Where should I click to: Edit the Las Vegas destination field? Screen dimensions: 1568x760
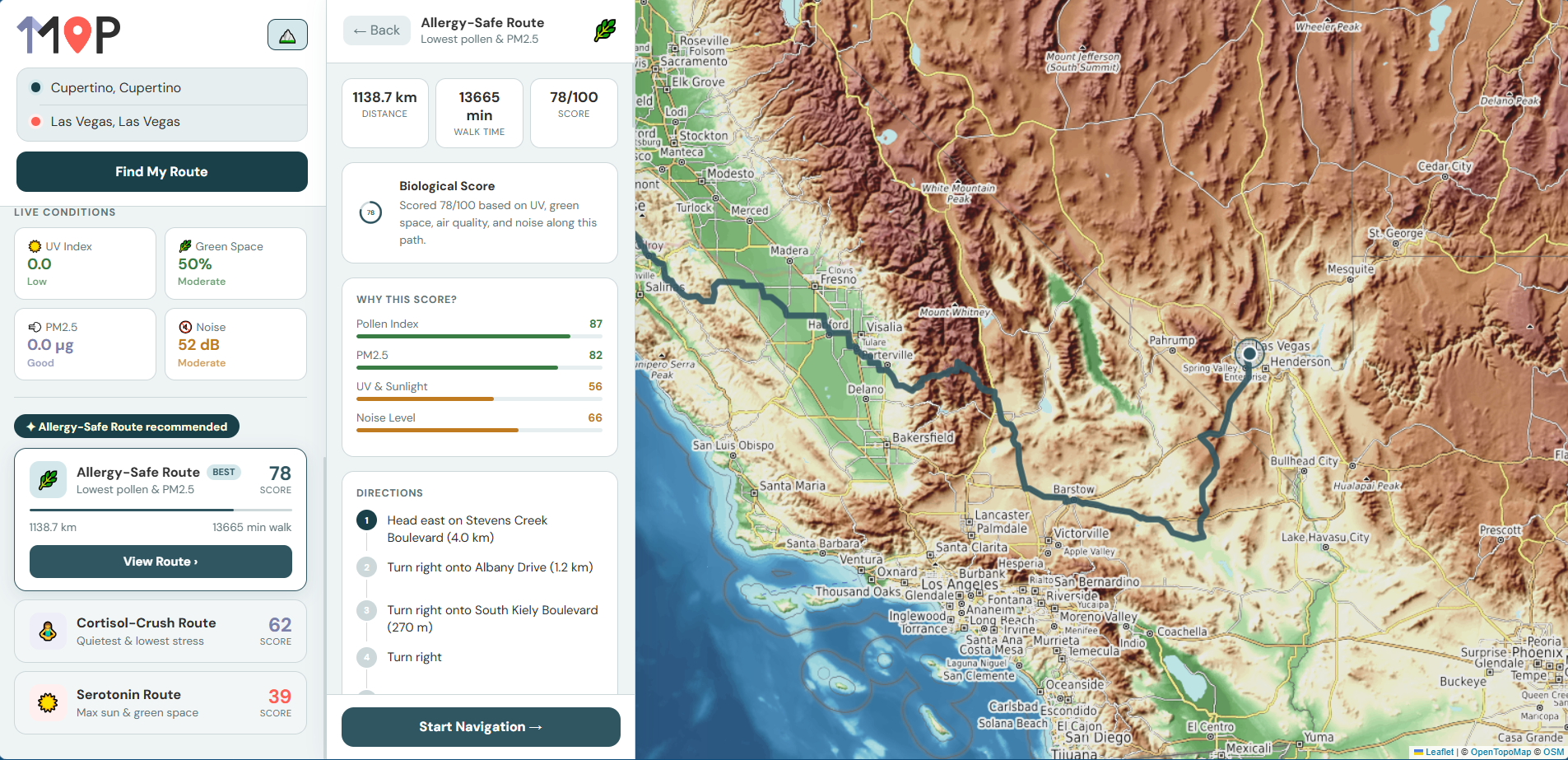tap(162, 122)
